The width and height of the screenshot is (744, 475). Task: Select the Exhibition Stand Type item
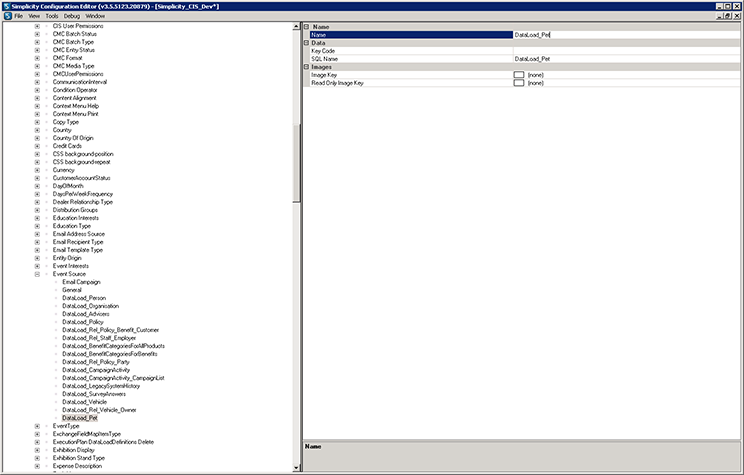point(79,458)
